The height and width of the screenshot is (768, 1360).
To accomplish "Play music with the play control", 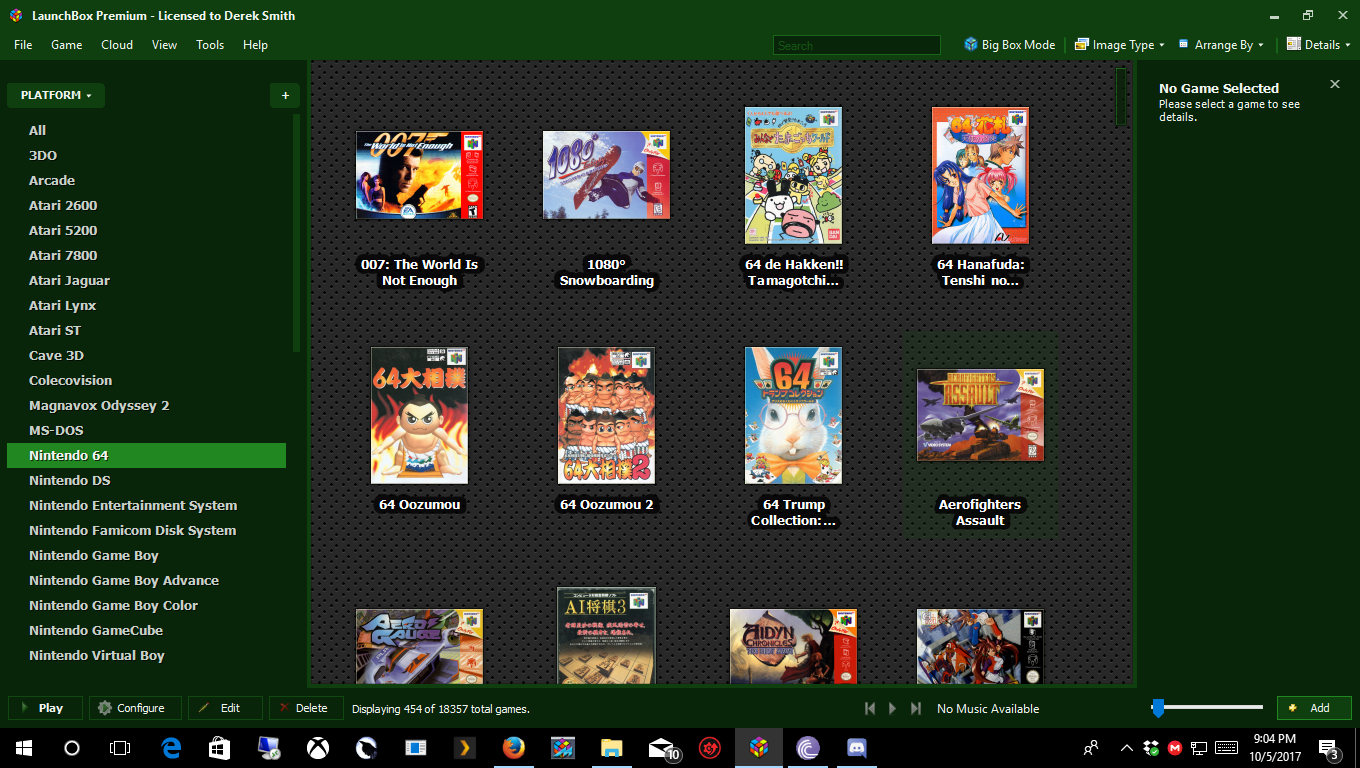I will (893, 708).
